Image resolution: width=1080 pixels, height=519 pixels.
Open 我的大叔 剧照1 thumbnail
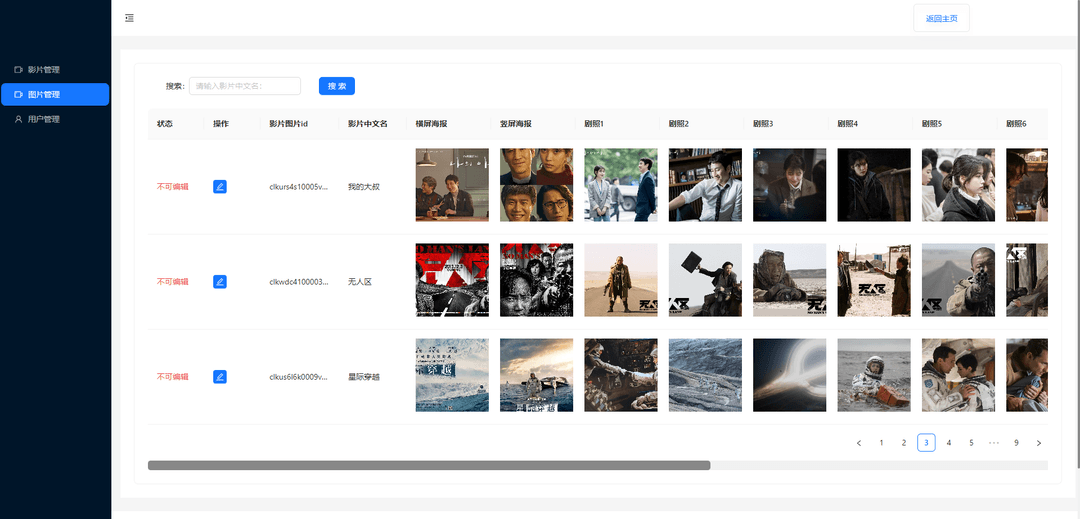(x=621, y=185)
